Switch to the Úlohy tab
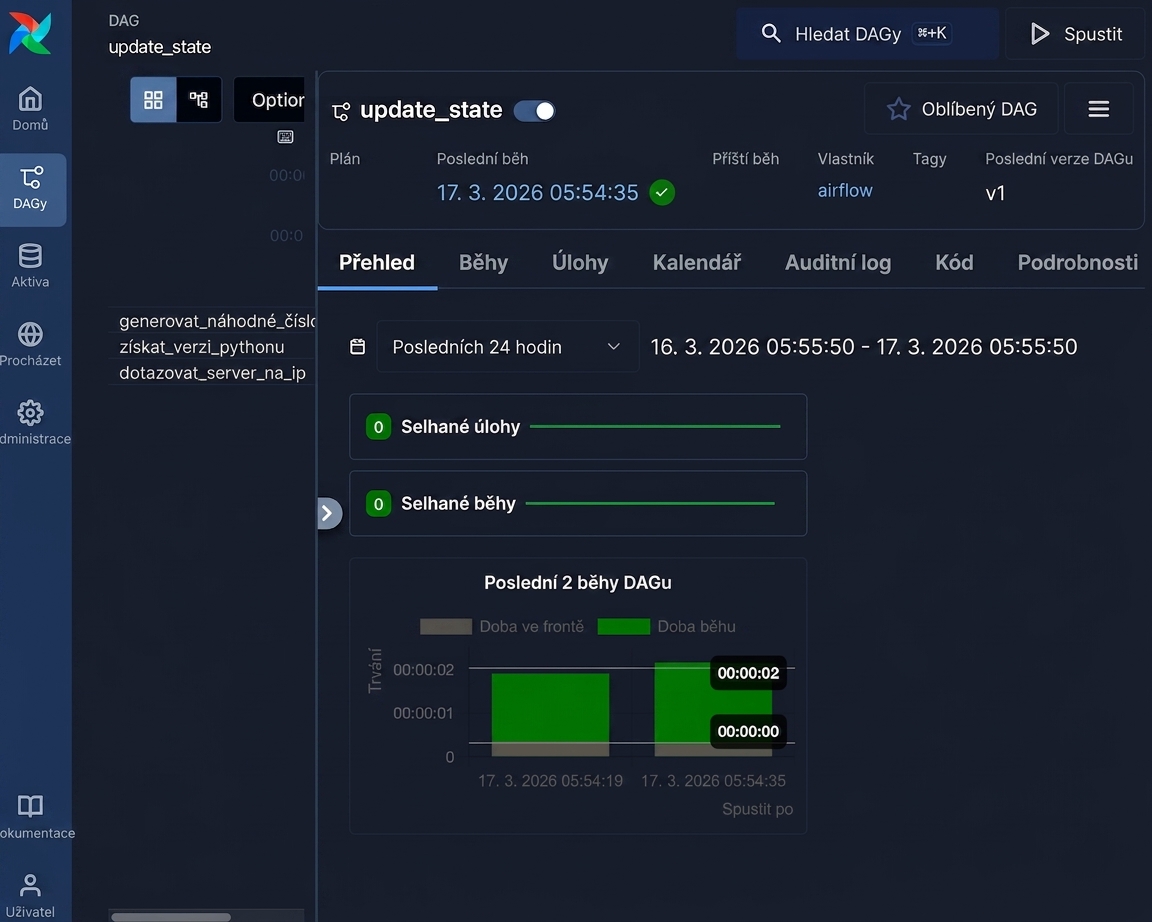This screenshot has width=1152, height=922. click(x=580, y=263)
